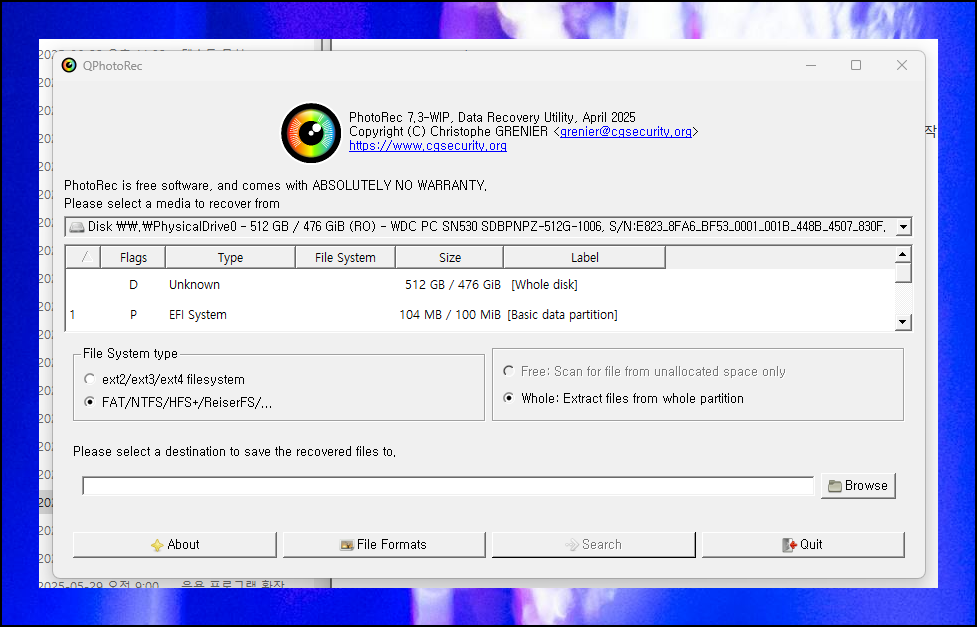Open File Formats selection

tap(384, 545)
